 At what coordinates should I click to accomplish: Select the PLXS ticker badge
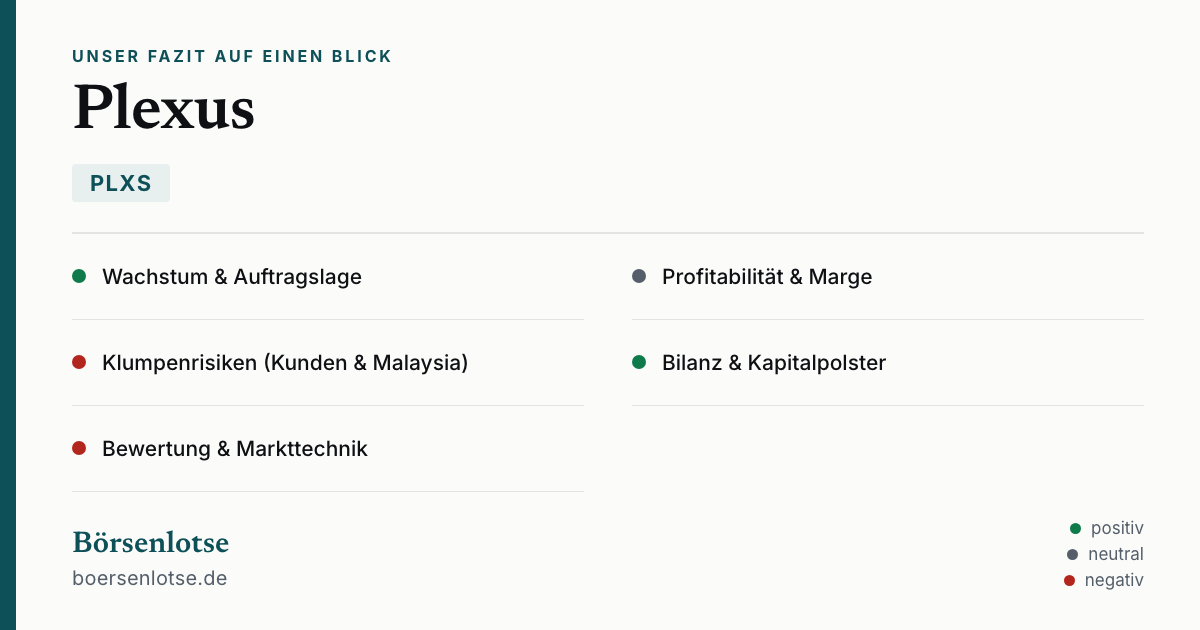click(121, 183)
